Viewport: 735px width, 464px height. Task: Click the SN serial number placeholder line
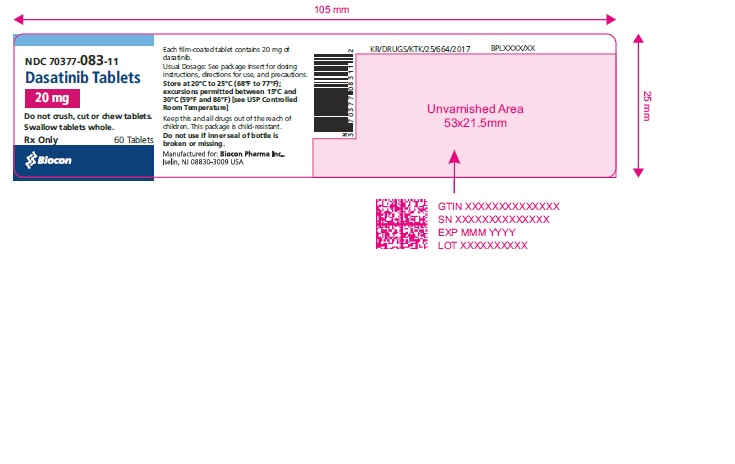tap(493, 219)
